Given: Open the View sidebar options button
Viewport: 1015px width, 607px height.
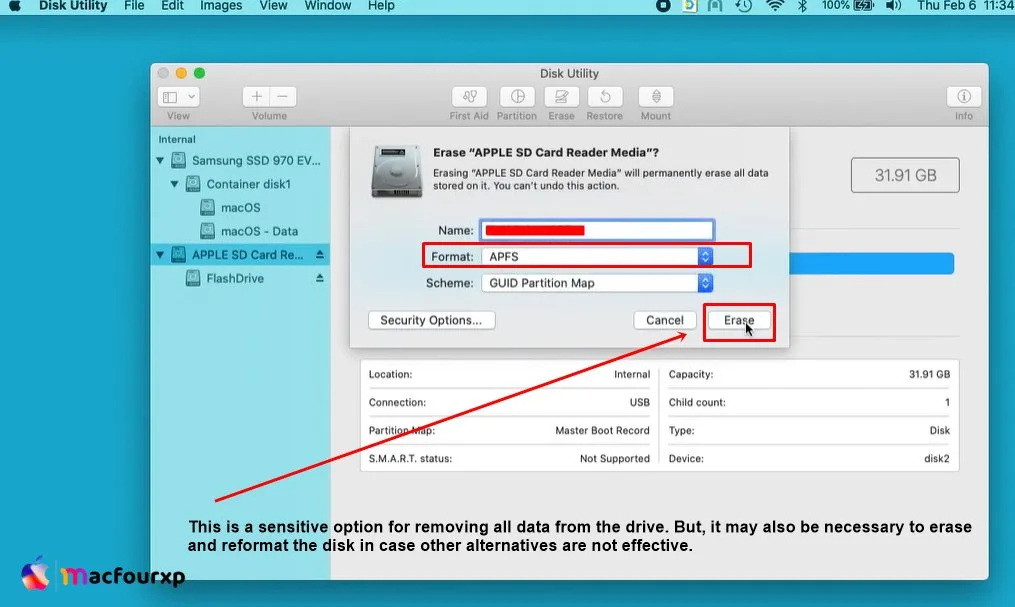Looking at the screenshot, I should pyautogui.click(x=178, y=97).
